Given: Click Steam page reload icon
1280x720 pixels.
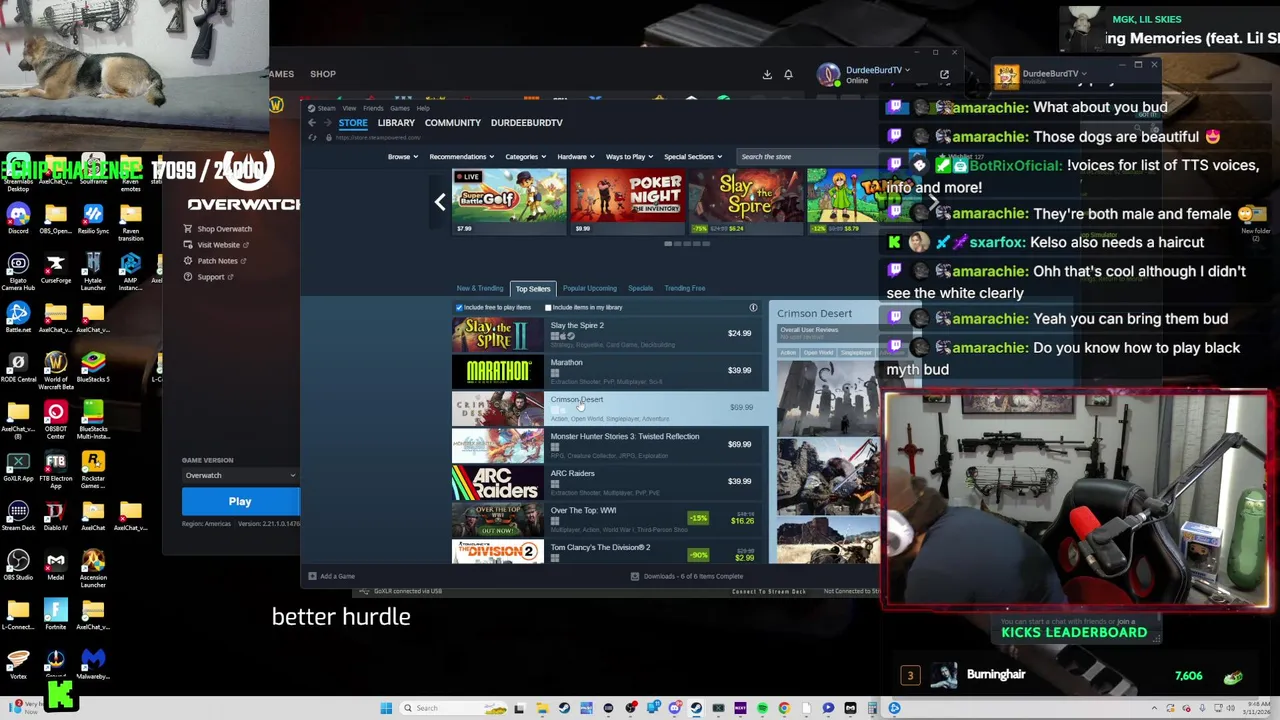Looking at the screenshot, I should point(312,137).
